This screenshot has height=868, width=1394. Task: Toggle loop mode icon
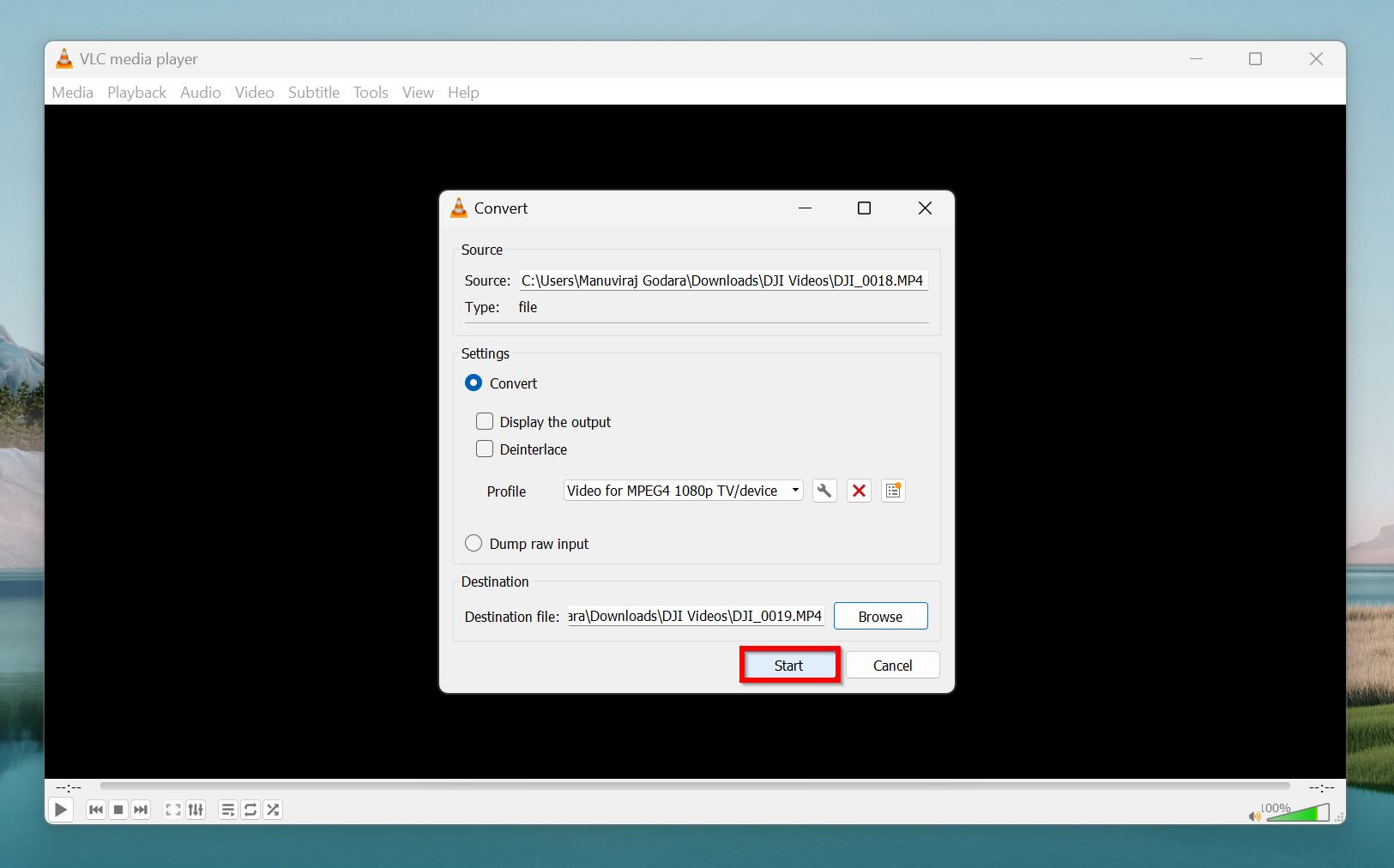click(250, 810)
